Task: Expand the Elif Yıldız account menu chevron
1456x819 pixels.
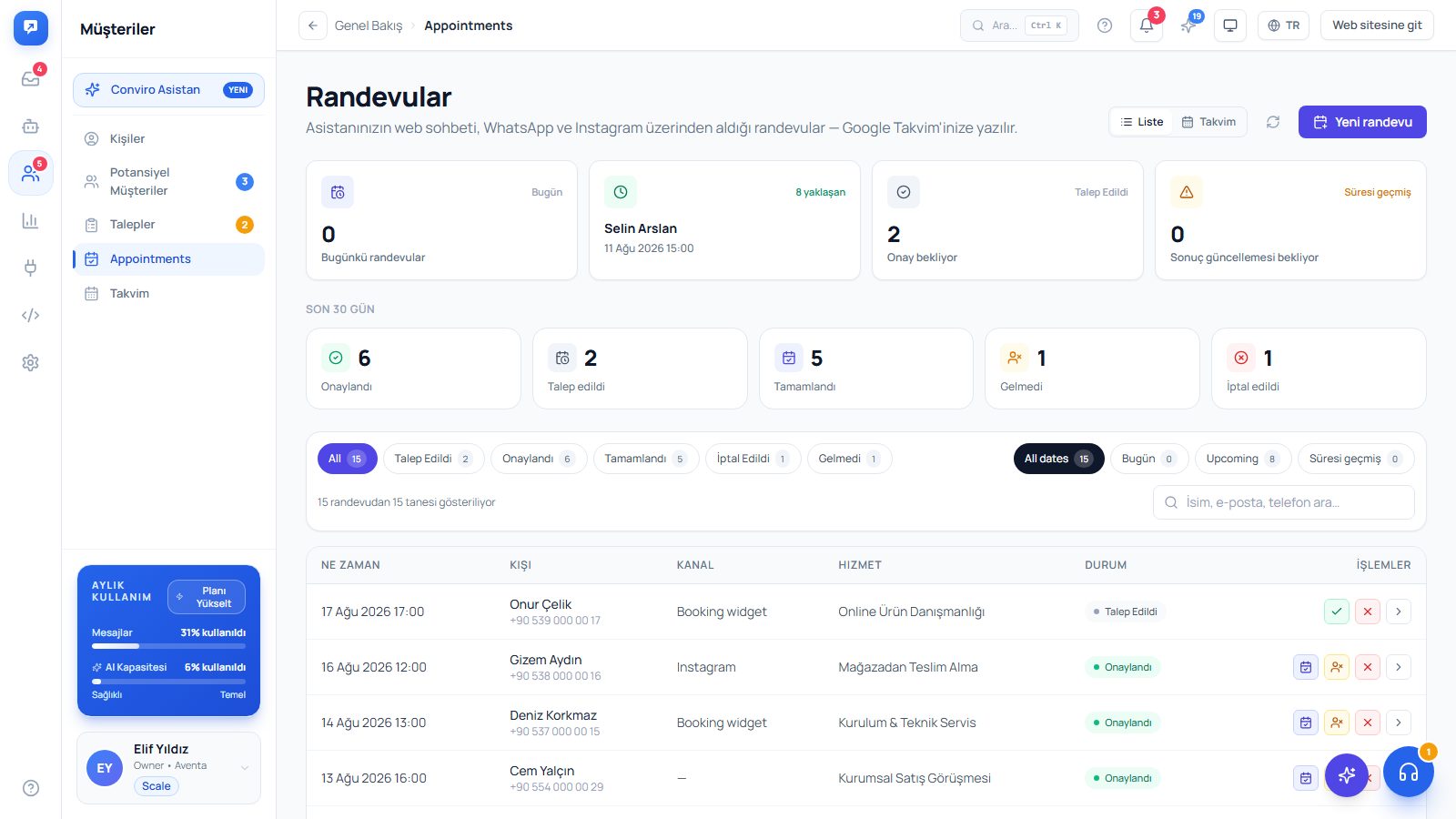Action: 245,768
